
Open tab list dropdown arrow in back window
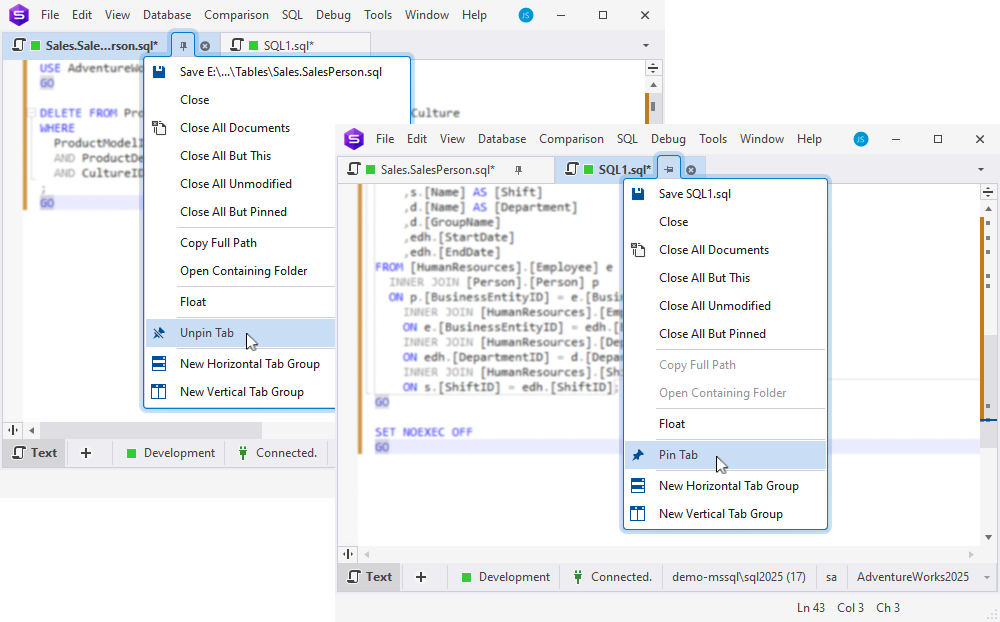645,46
